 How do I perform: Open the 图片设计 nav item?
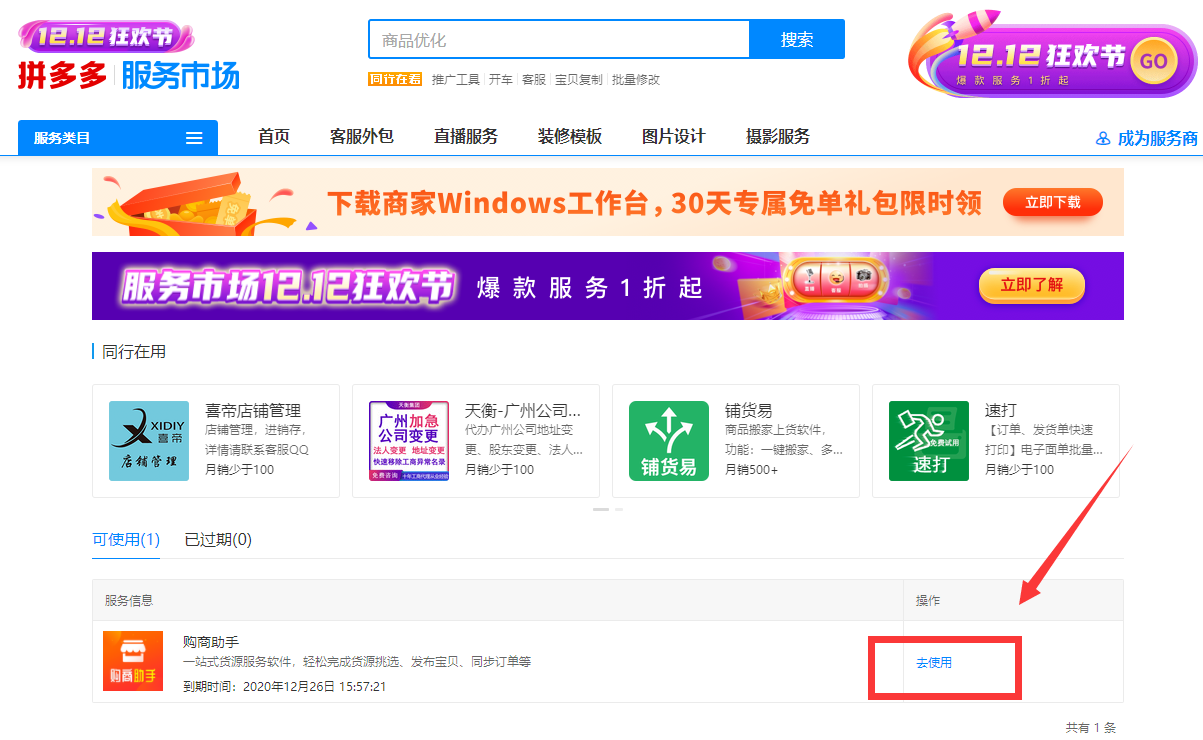point(674,137)
